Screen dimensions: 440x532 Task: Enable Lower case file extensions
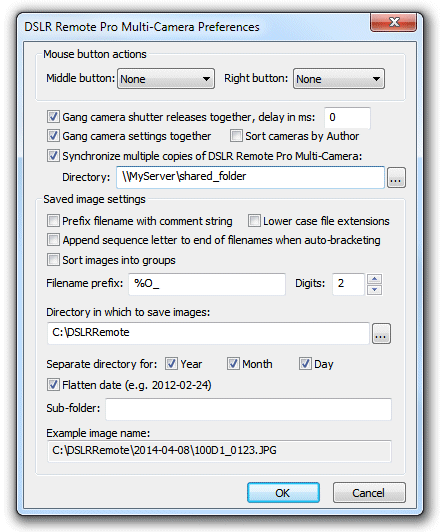click(254, 221)
